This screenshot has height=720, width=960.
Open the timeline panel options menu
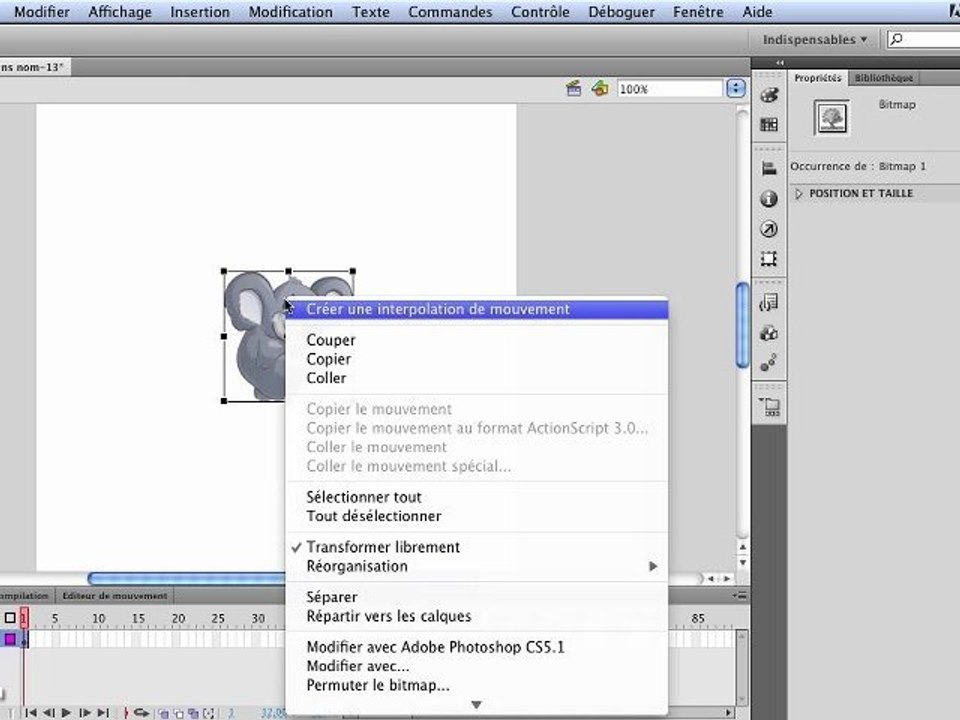tap(740, 595)
